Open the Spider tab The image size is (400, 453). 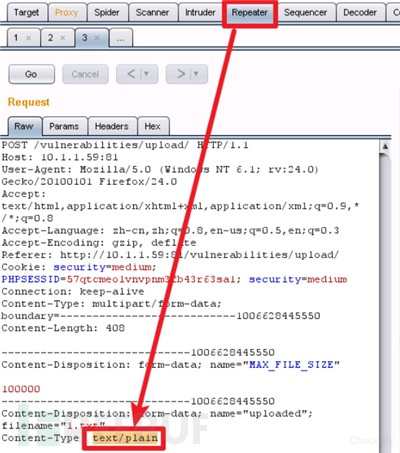107,13
